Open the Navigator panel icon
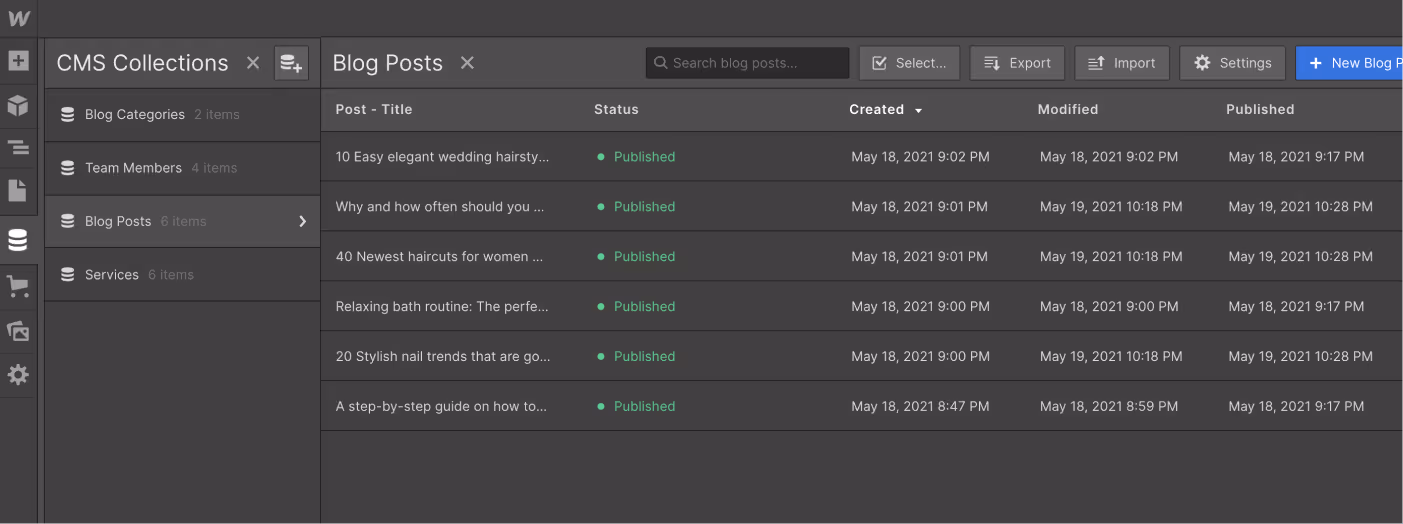1403x524 pixels. pyautogui.click(x=18, y=148)
